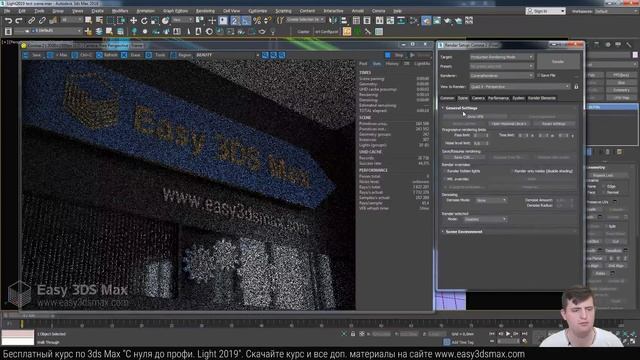Click the selection lock icon in the status bar

pyautogui.click(x=353, y=334)
